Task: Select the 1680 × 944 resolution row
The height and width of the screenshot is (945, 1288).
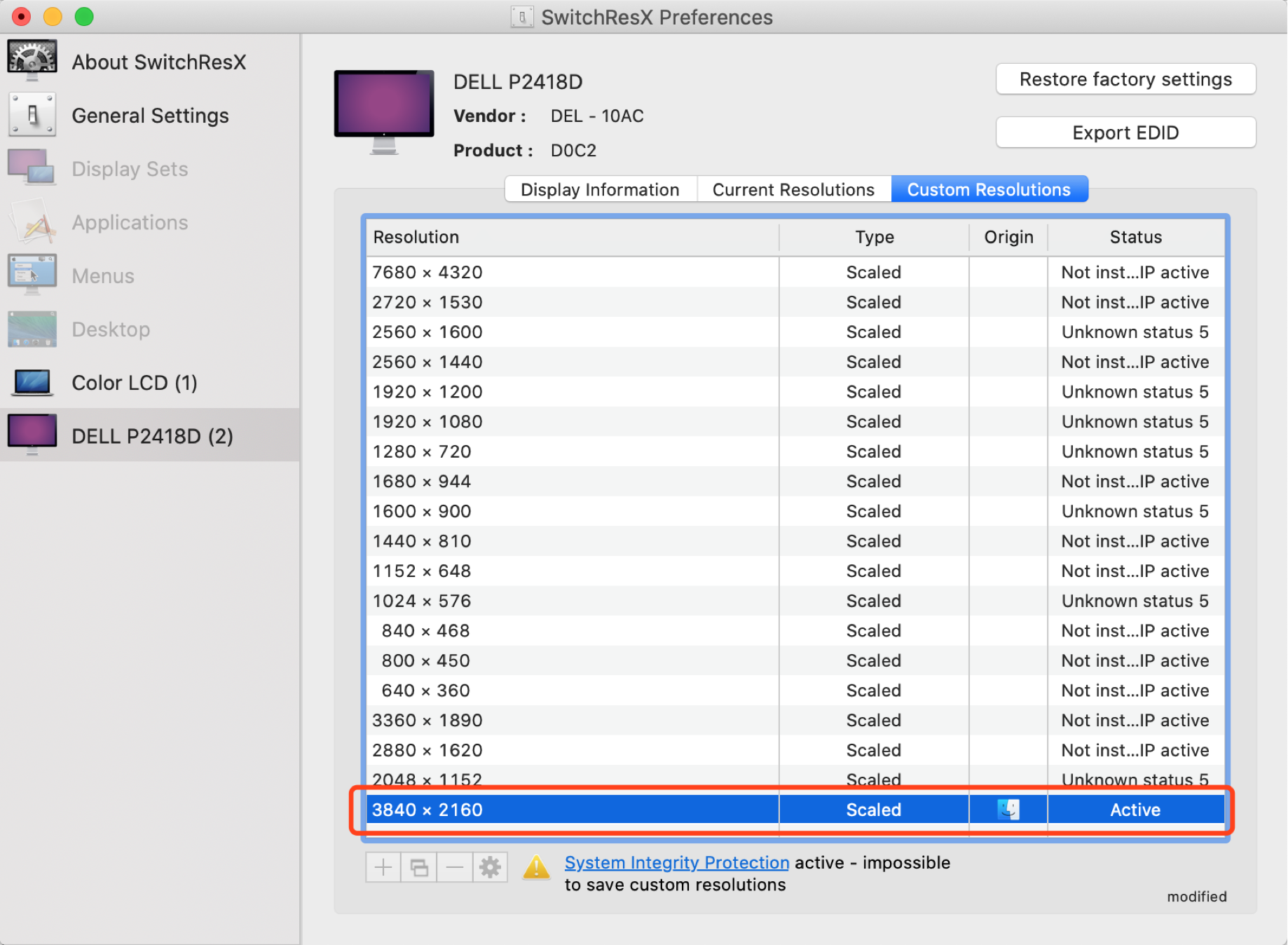Action: click(x=795, y=482)
